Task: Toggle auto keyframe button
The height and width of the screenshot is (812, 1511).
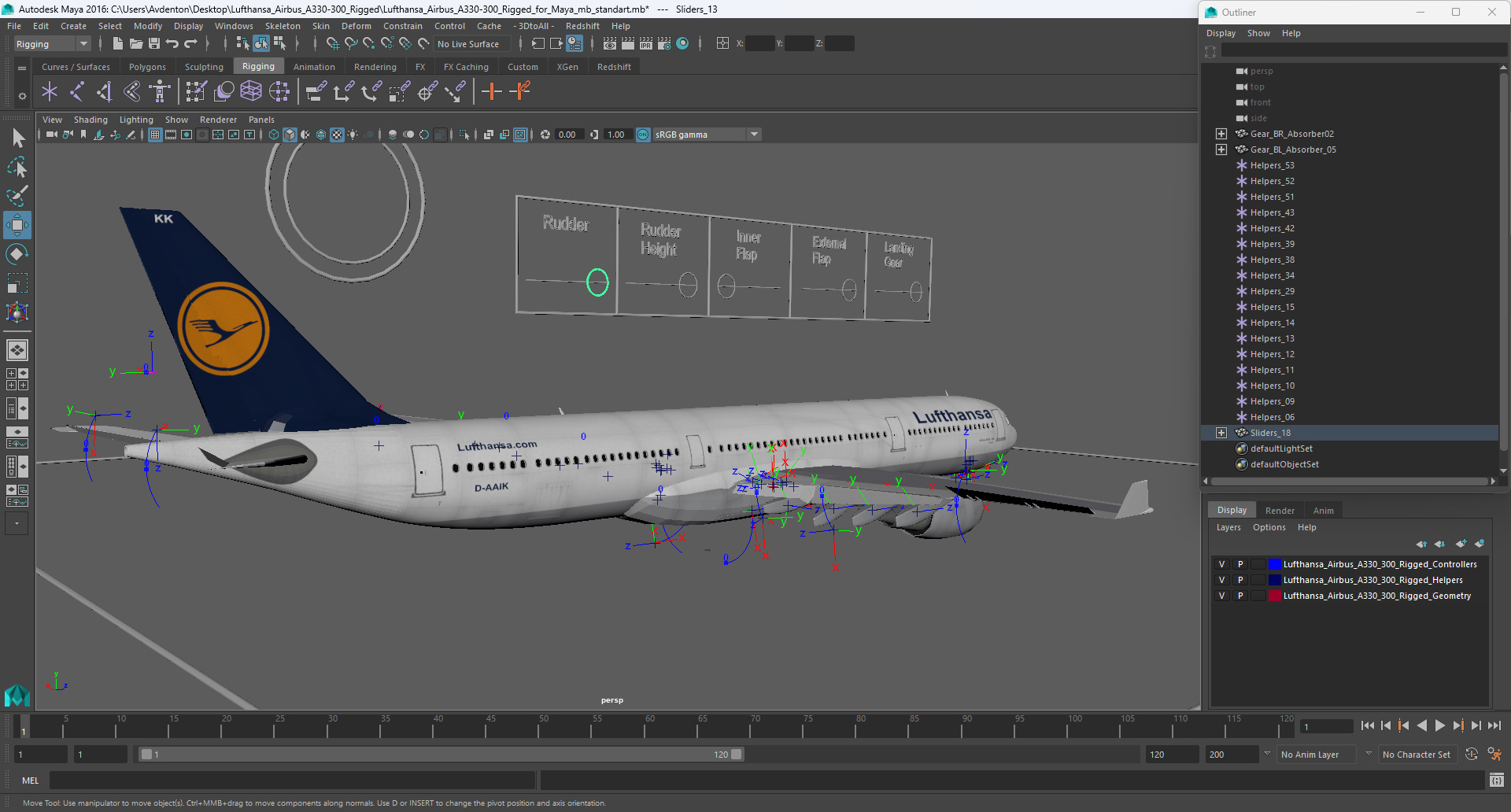Action: point(1472,755)
